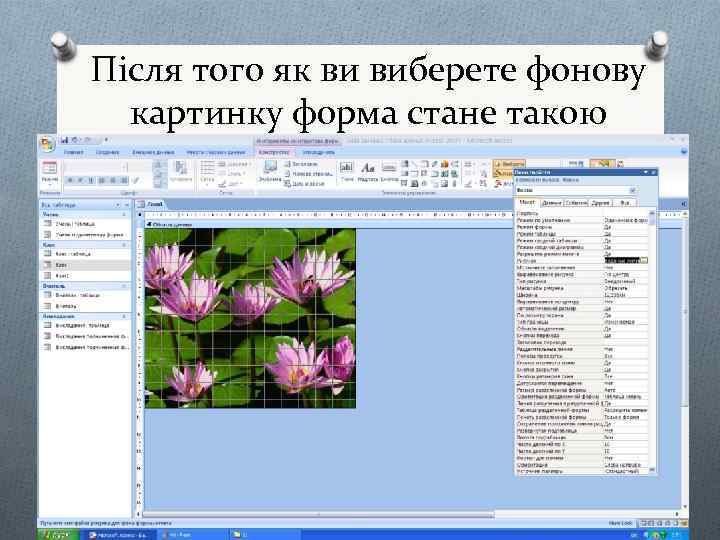720x540 pixels.
Task: Toggle Bold in the font group
Action: [x=70, y=180]
